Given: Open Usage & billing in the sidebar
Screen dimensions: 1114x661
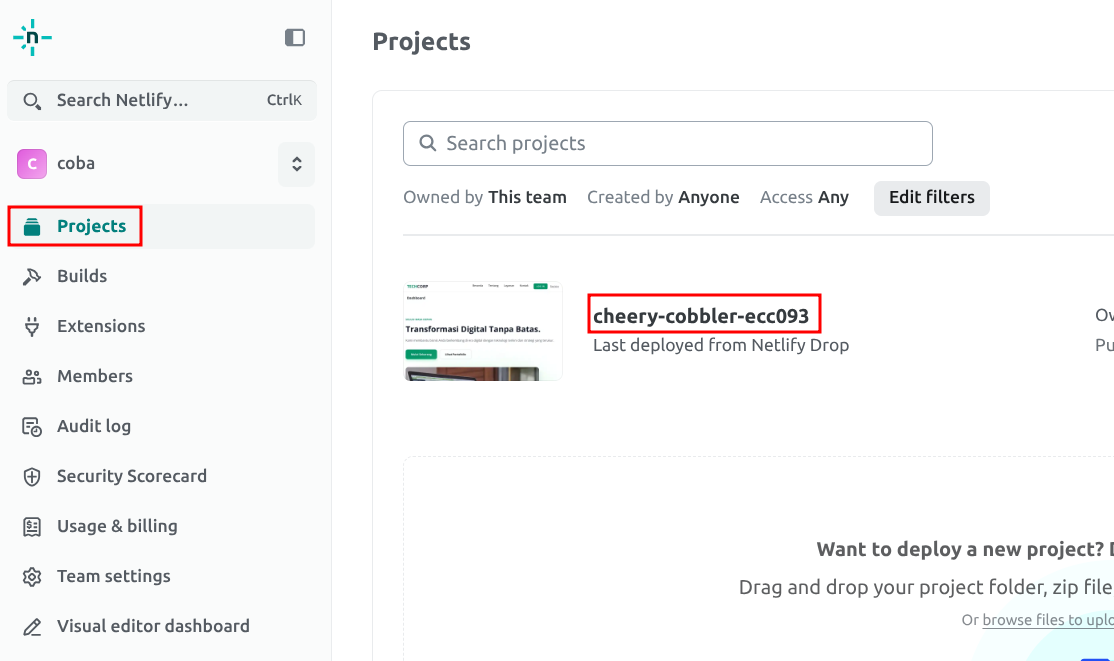Looking at the screenshot, I should (x=162, y=527).
